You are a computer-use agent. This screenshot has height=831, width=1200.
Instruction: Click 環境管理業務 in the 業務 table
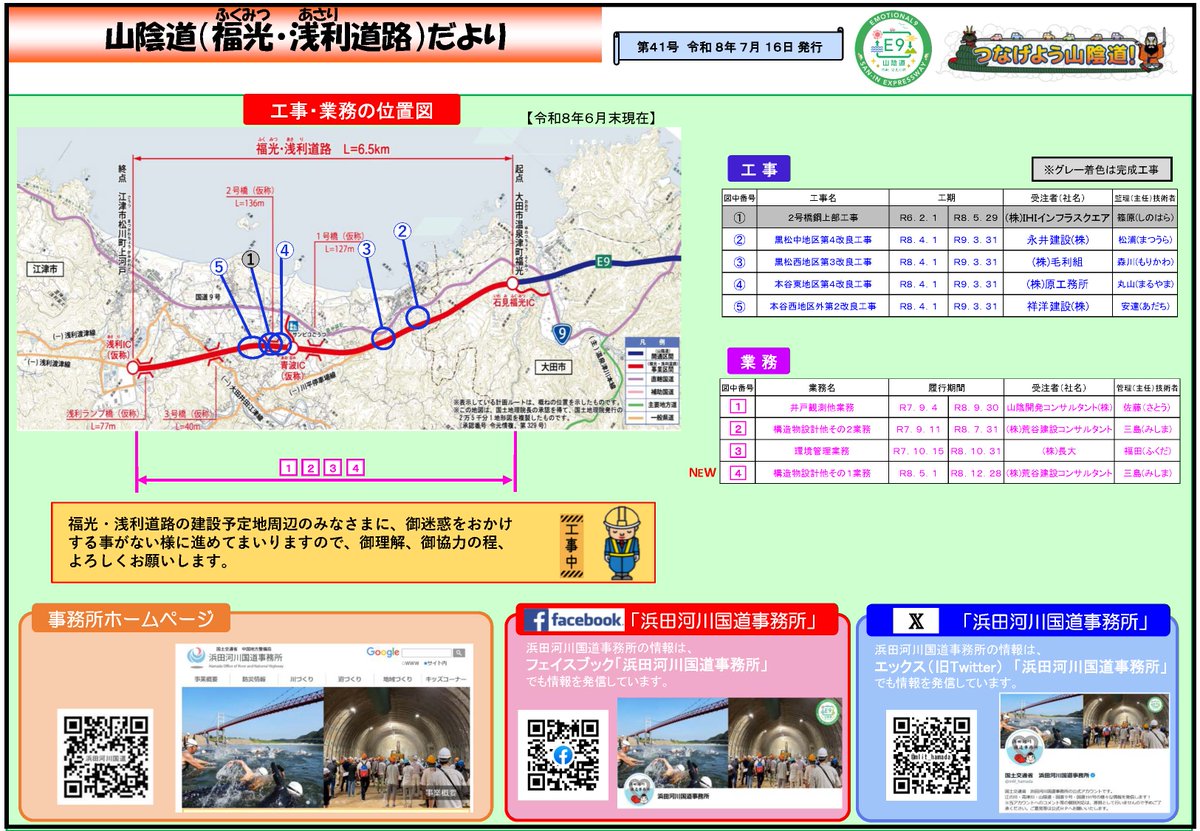[x=820, y=451]
